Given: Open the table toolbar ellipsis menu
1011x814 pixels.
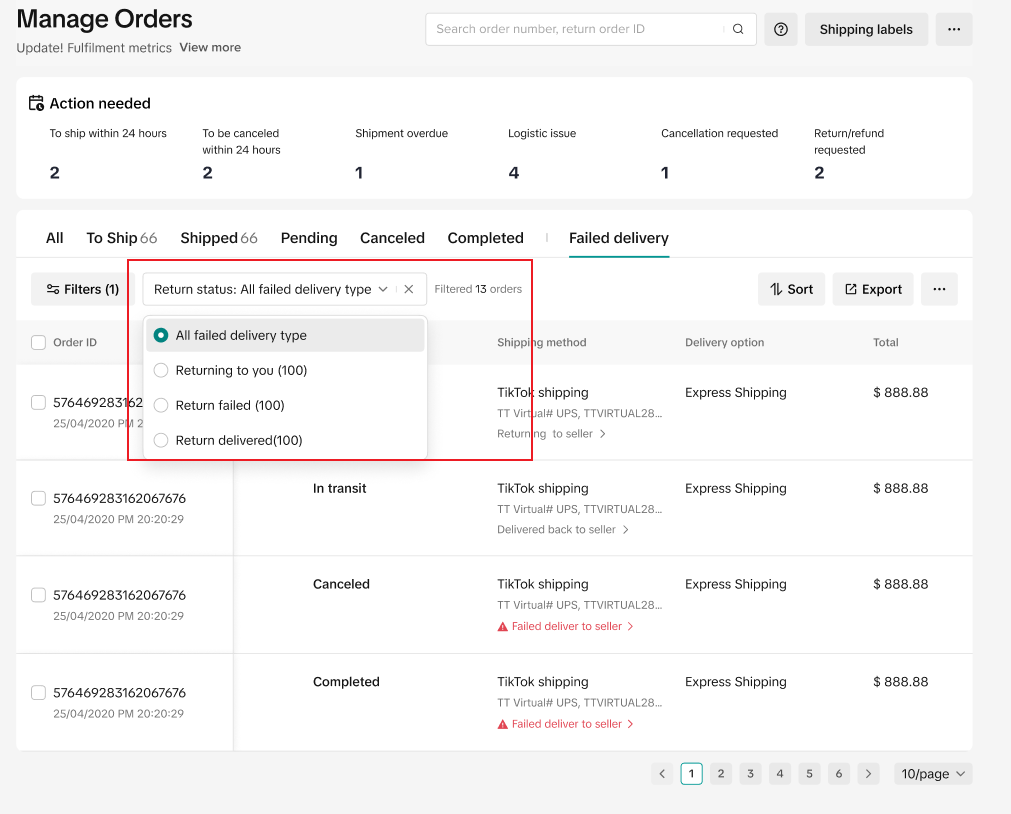Looking at the screenshot, I should [x=938, y=289].
